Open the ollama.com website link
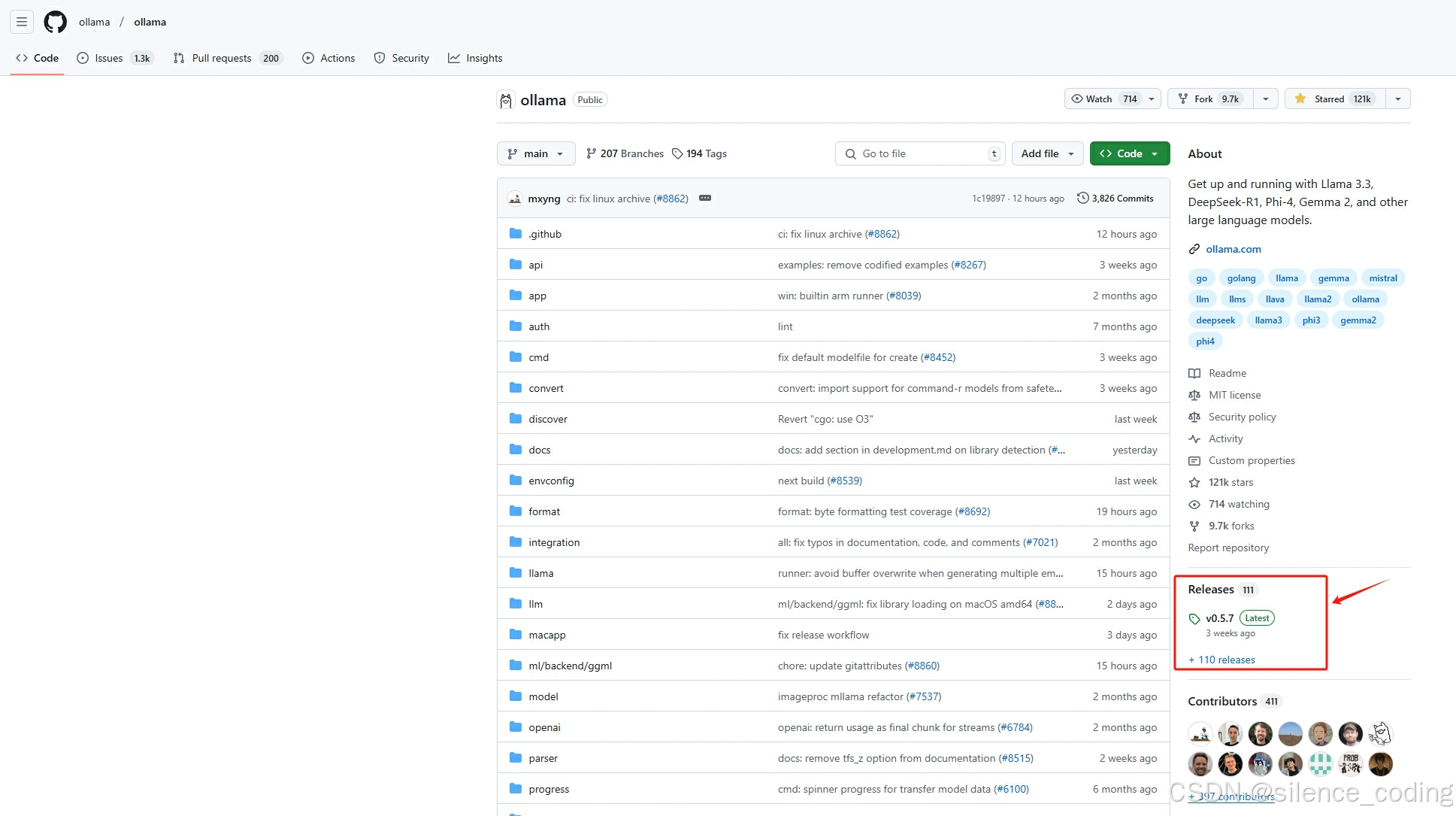Image resolution: width=1456 pixels, height=816 pixels. point(1233,249)
